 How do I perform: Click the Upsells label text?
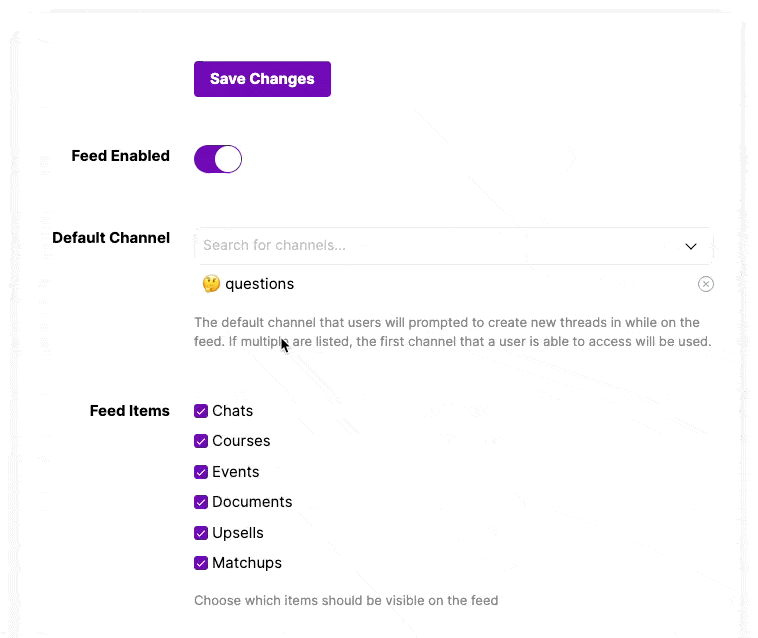(238, 533)
